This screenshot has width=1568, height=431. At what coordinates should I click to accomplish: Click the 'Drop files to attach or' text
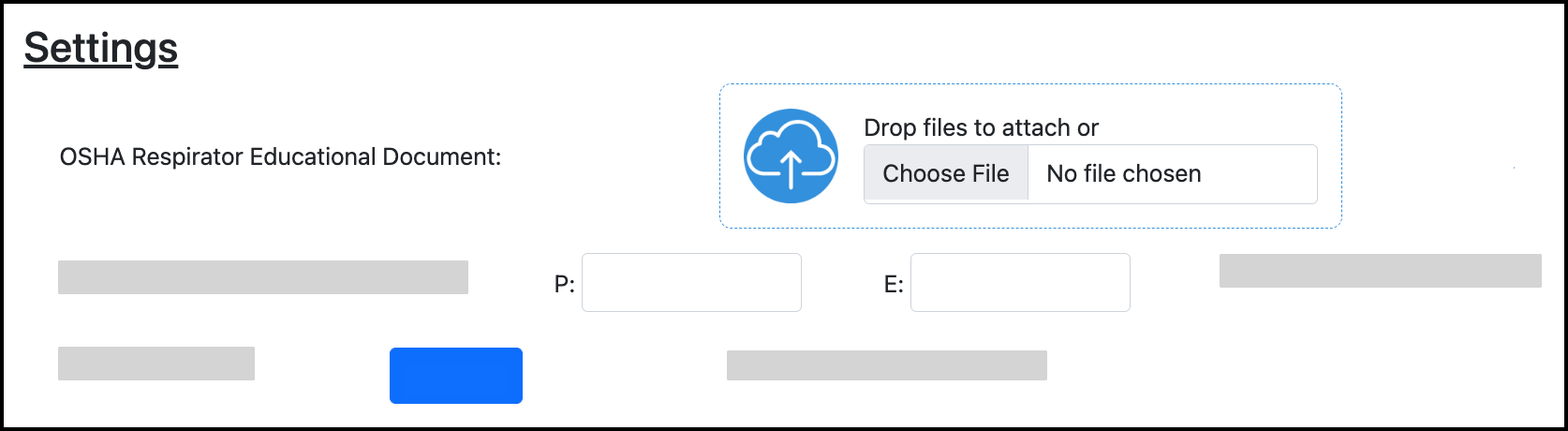click(x=981, y=127)
